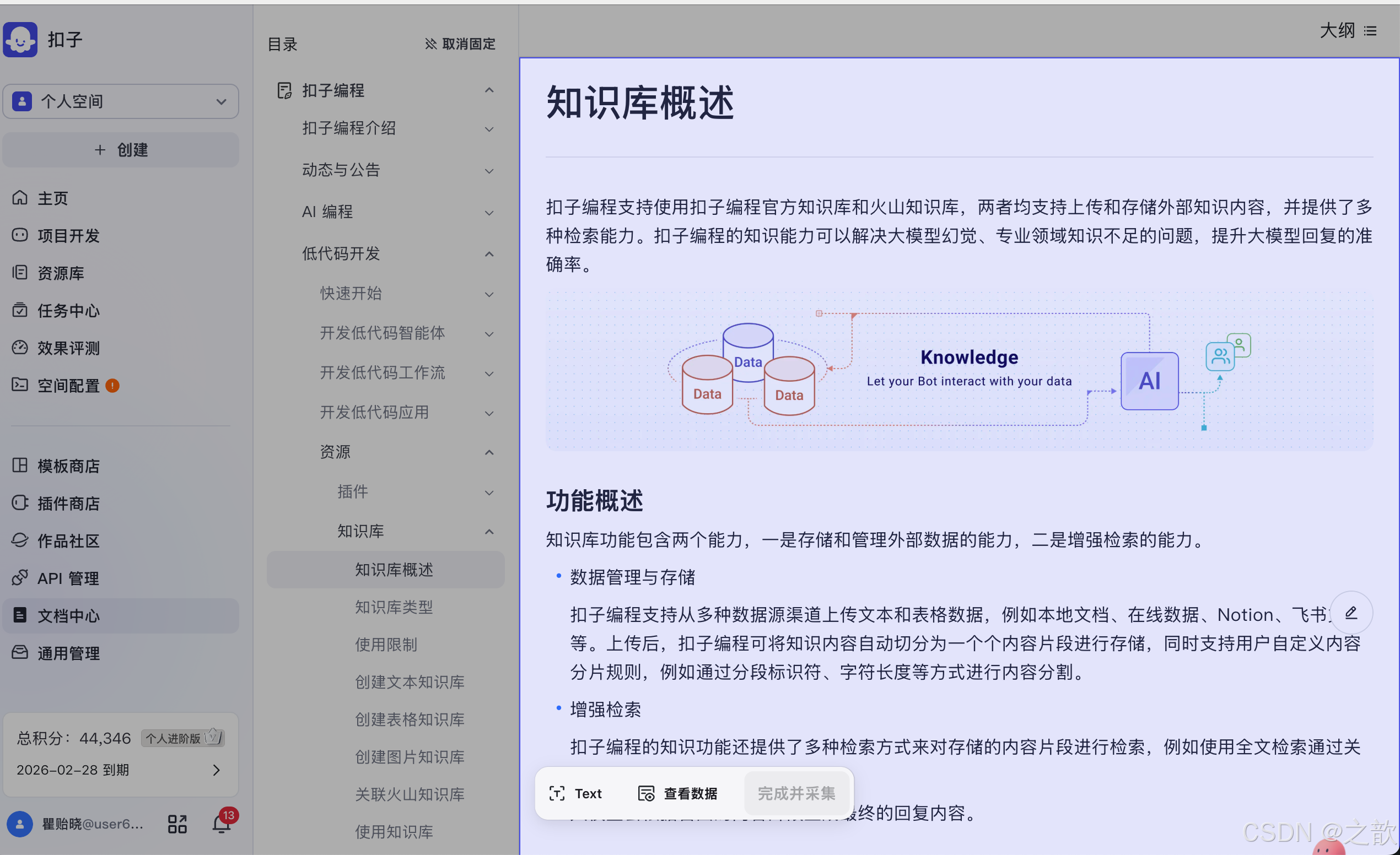Open 插件商店 from the sidebar

click(68, 503)
